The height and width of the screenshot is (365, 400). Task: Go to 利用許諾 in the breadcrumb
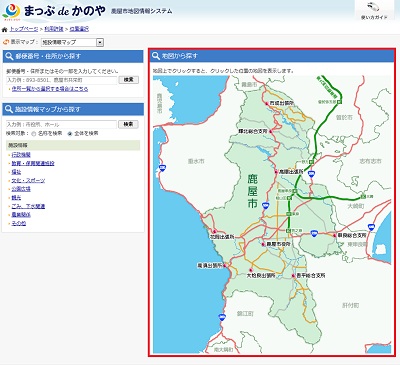(54, 29)
